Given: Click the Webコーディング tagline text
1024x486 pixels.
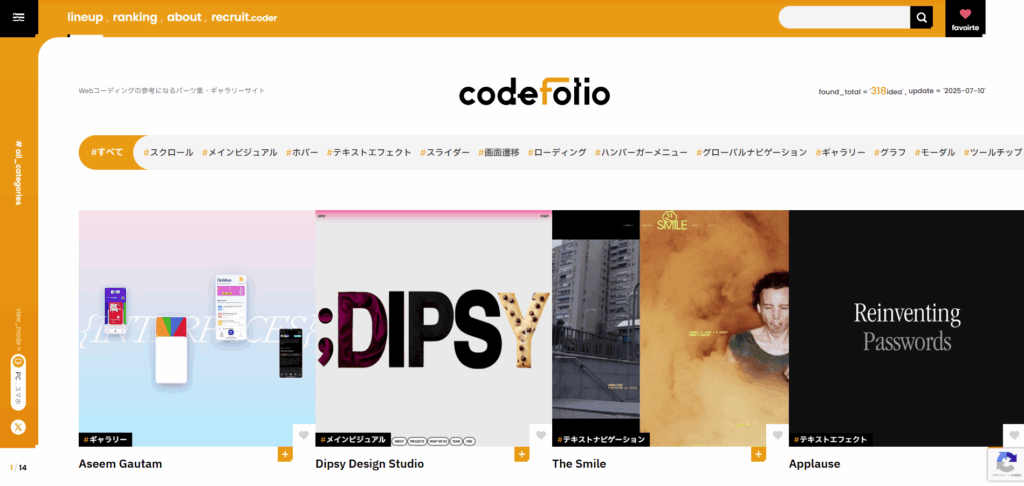Looking at the screenshot, I should click(172, 91).
